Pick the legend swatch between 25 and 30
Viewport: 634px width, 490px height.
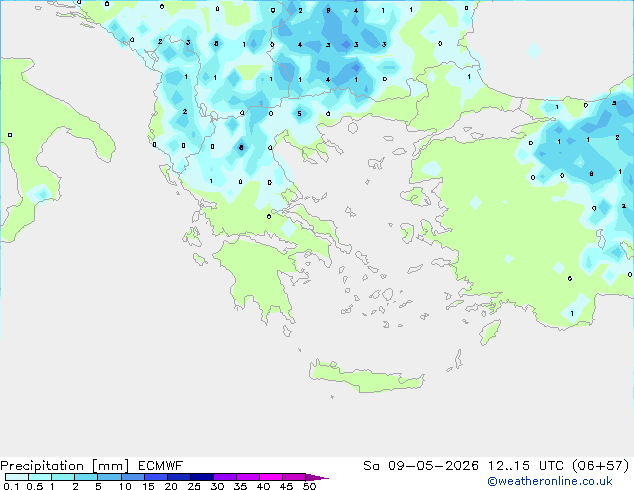[x=202, y=477]
